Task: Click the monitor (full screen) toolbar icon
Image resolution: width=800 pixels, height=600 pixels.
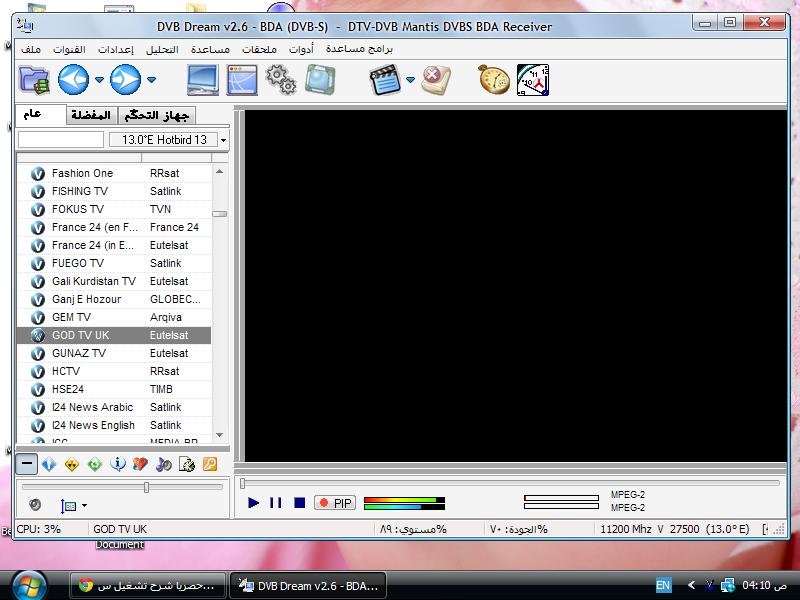Action: [x=203, y=80]
